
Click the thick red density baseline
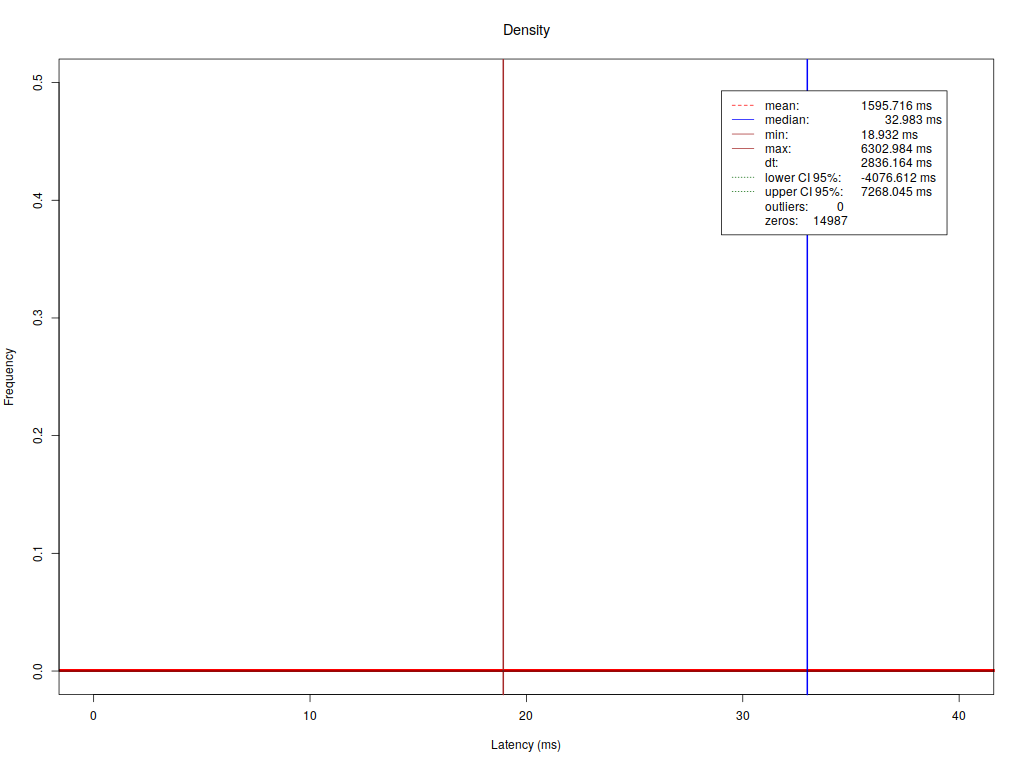pos(526,671)
